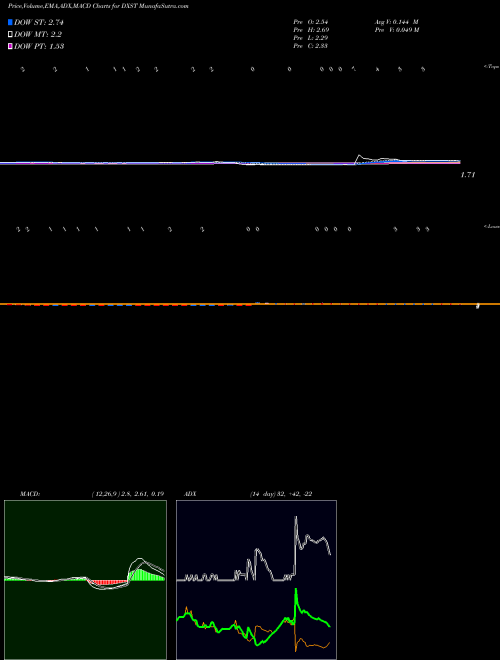
Task: Click the 'Pre V: 0.049 M' volume text
Action: click(396, 30)
